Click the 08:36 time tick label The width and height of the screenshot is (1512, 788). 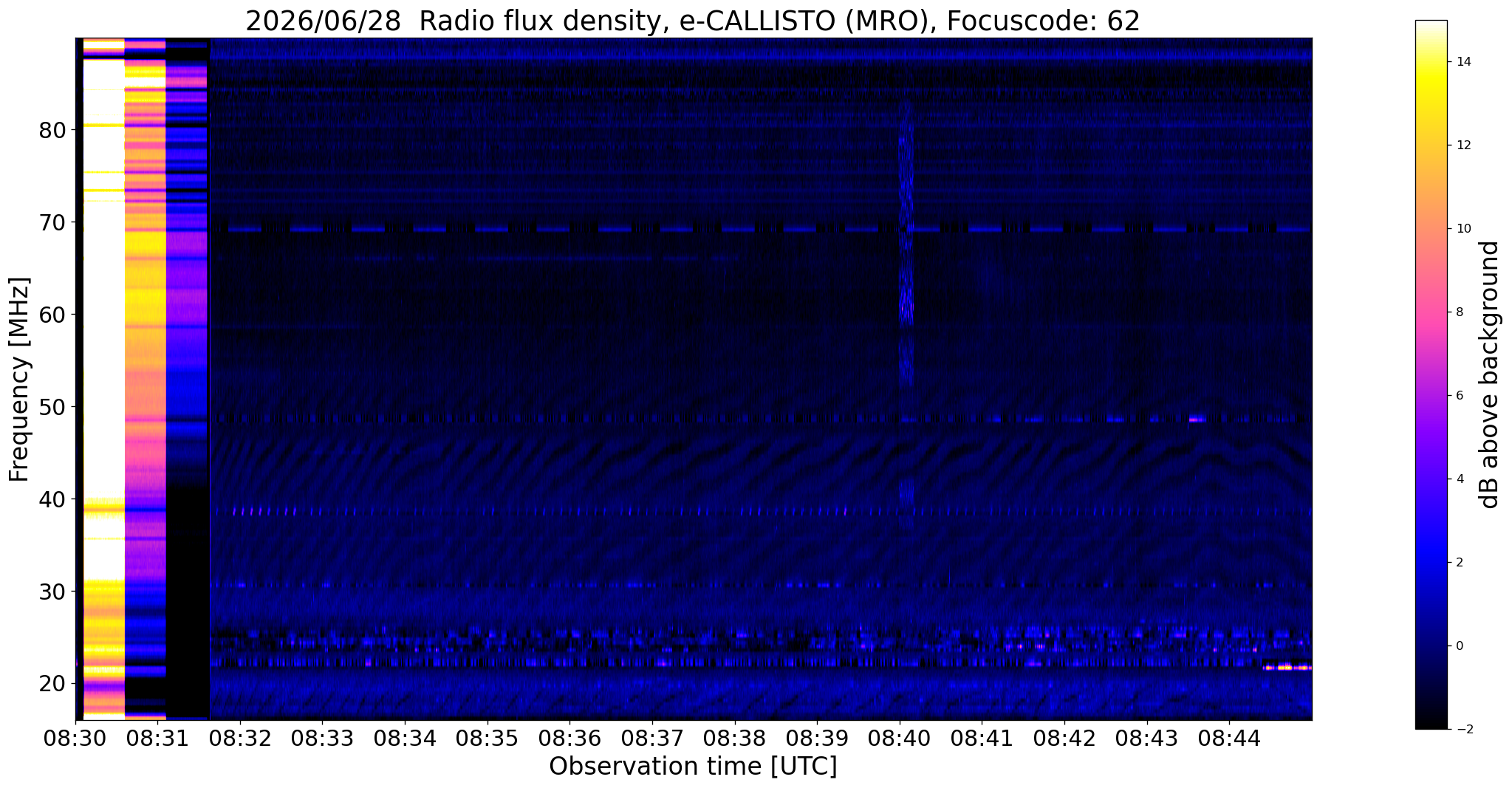point(570,739)
